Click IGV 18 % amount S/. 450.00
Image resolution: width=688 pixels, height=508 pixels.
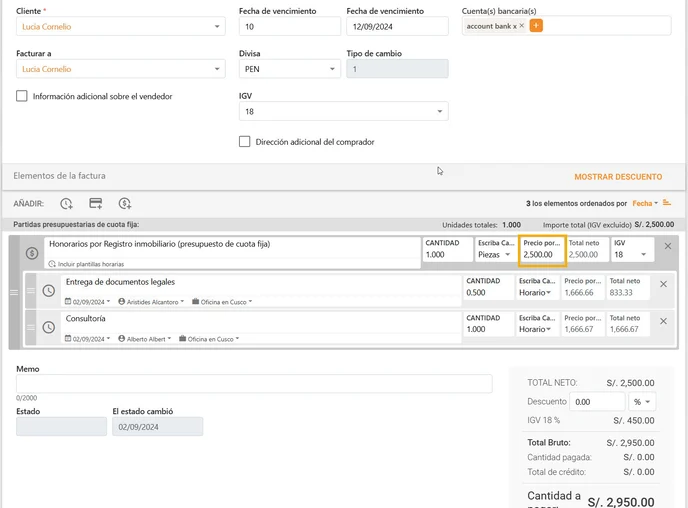pyautogui.click(x=634, y=420)
